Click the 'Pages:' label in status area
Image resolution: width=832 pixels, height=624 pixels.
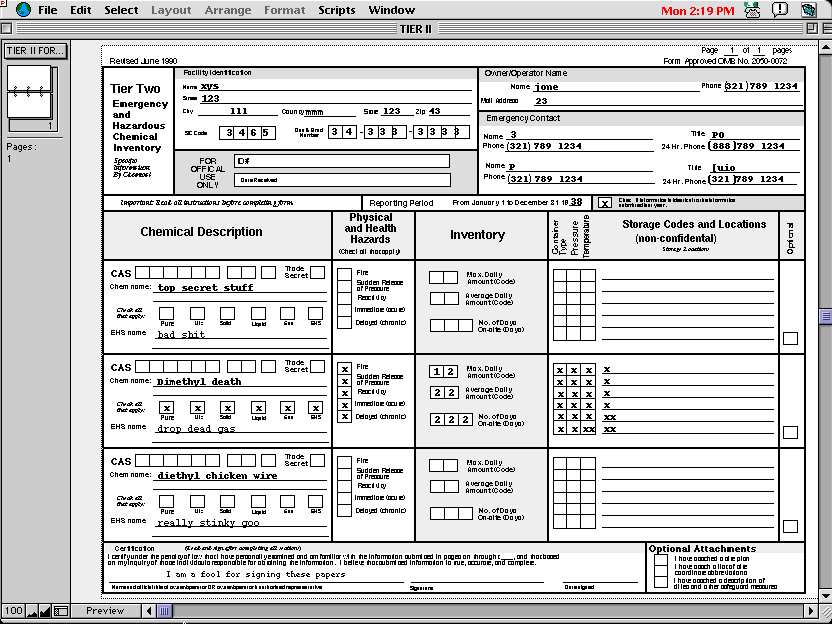pyautogui.click(x=21, y=147)
